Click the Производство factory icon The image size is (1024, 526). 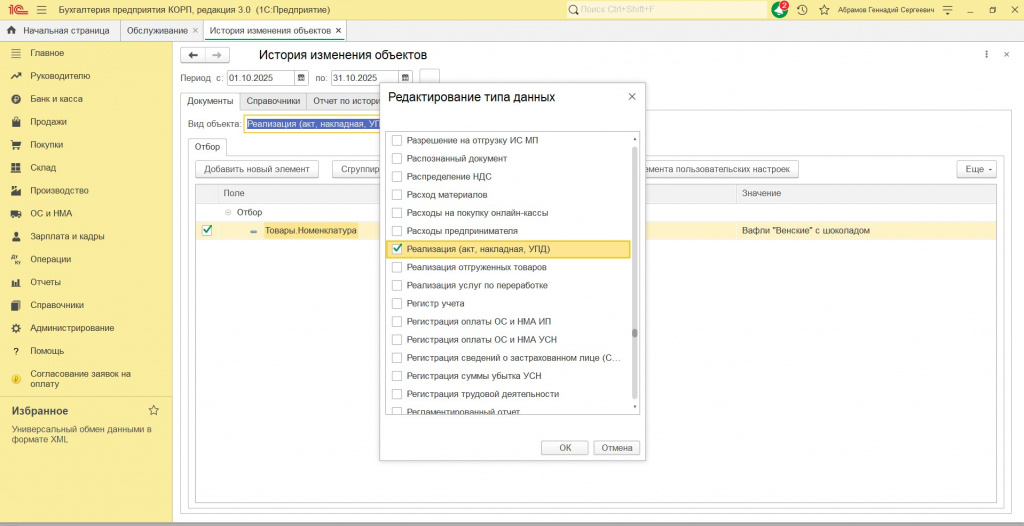[16, 190]
